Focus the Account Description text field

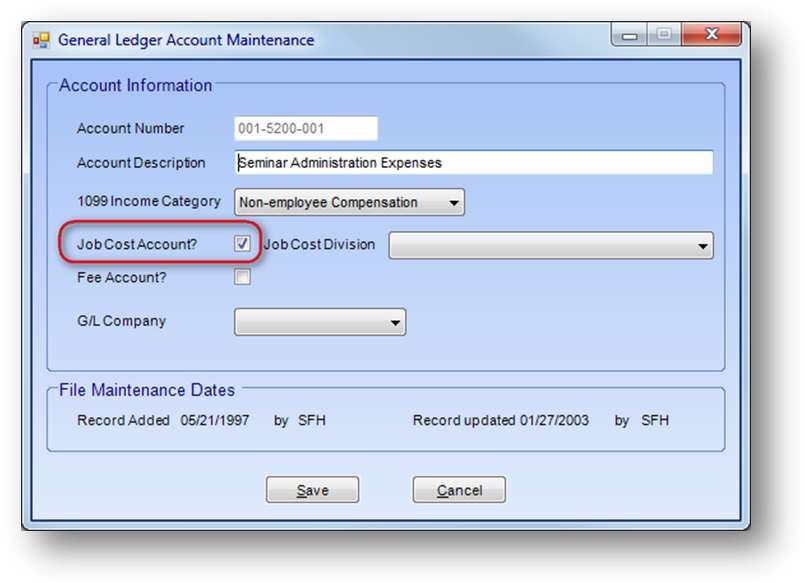click(474, 163)
